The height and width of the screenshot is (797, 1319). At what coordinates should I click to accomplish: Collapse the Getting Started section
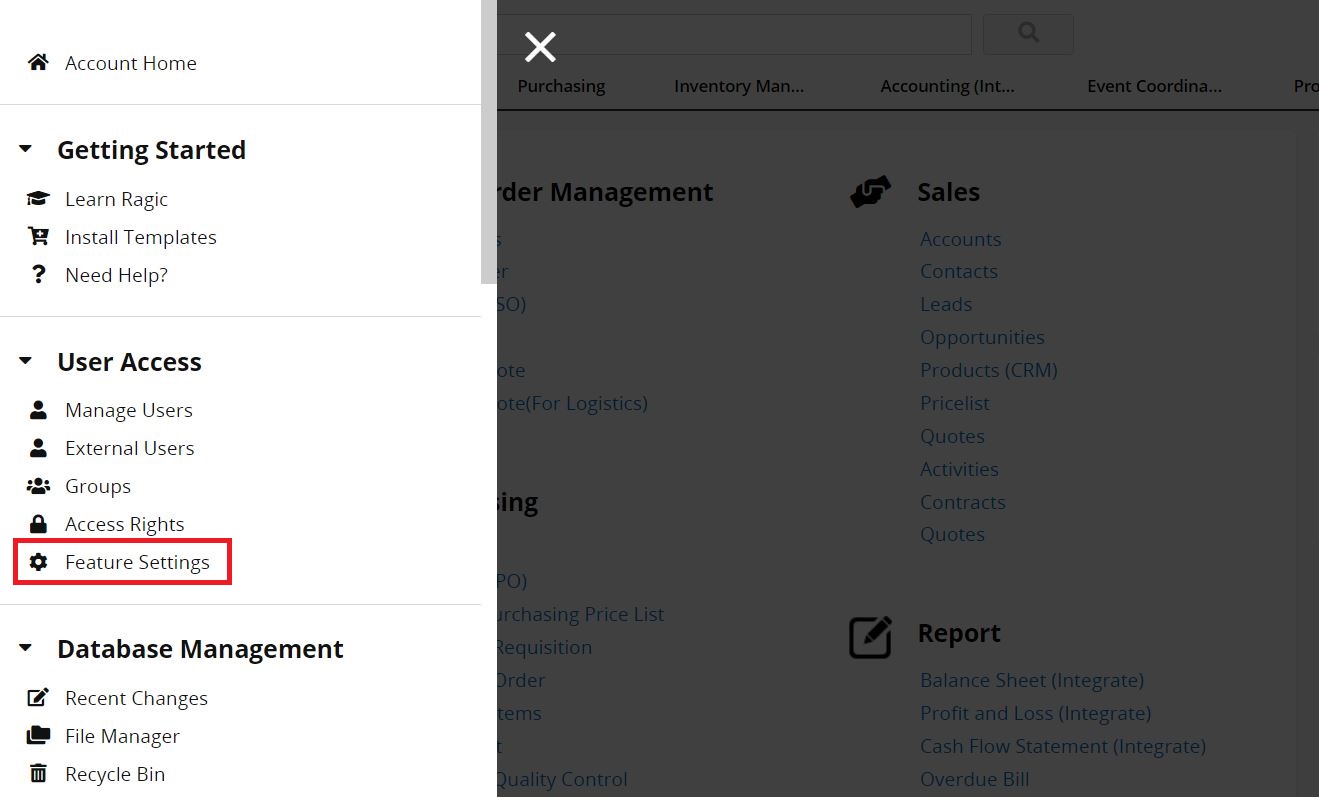[25, 147]
